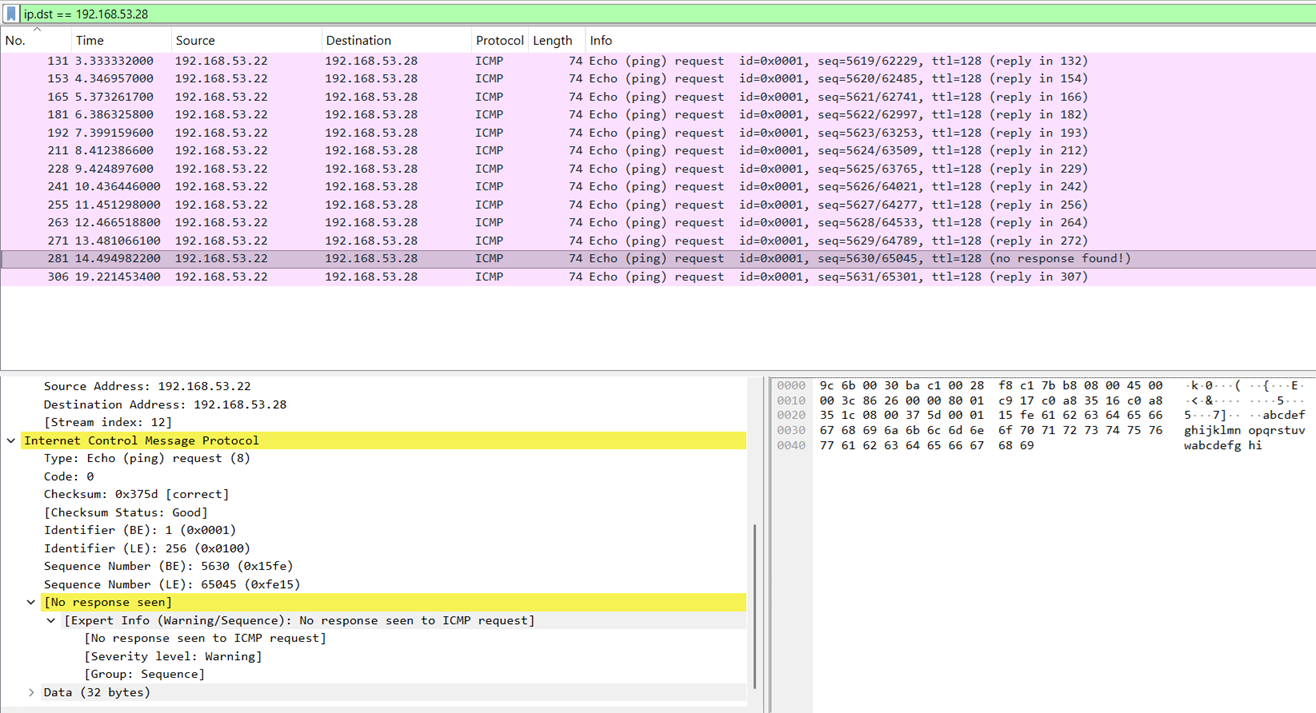1316x713 pixels.
Task: Expand the Data (32 bytes) node
Action: pos(31,693)
